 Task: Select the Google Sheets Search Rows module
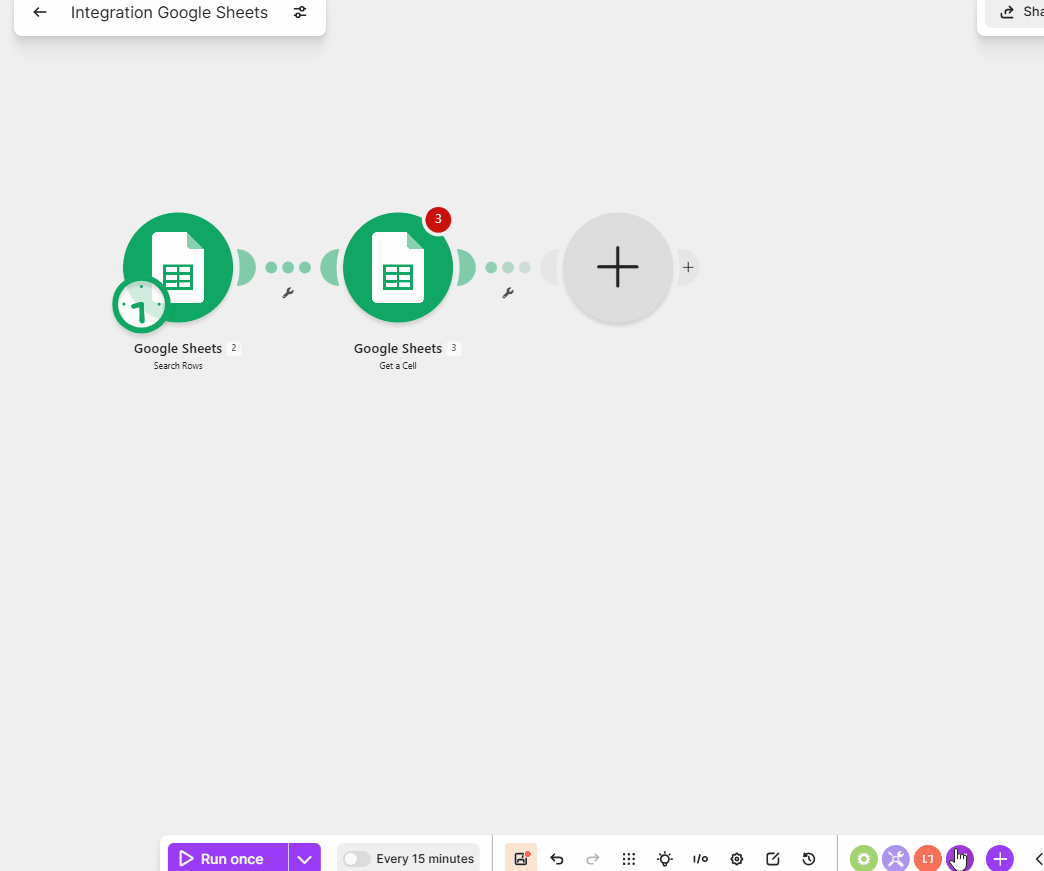(178, 267)
